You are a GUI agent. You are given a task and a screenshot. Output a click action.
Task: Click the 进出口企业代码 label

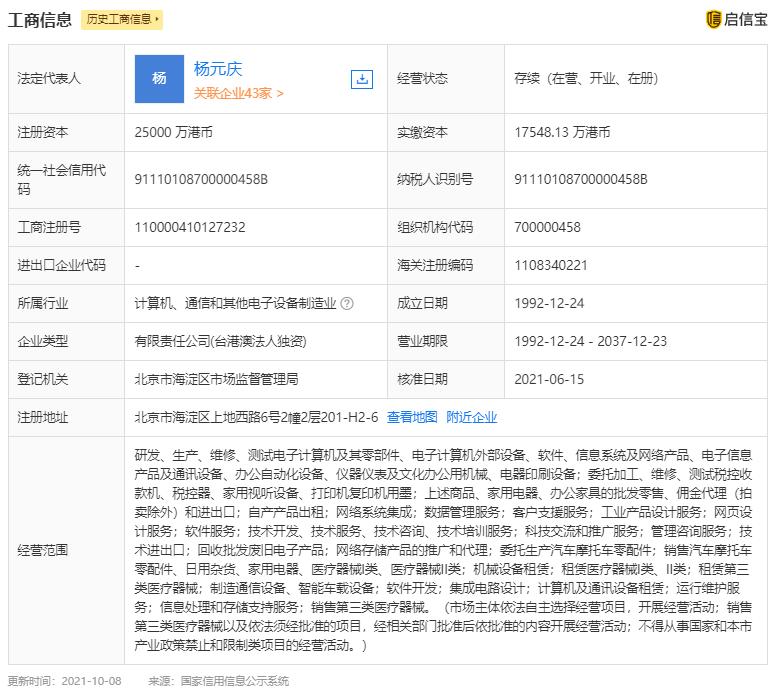(62, 265)
